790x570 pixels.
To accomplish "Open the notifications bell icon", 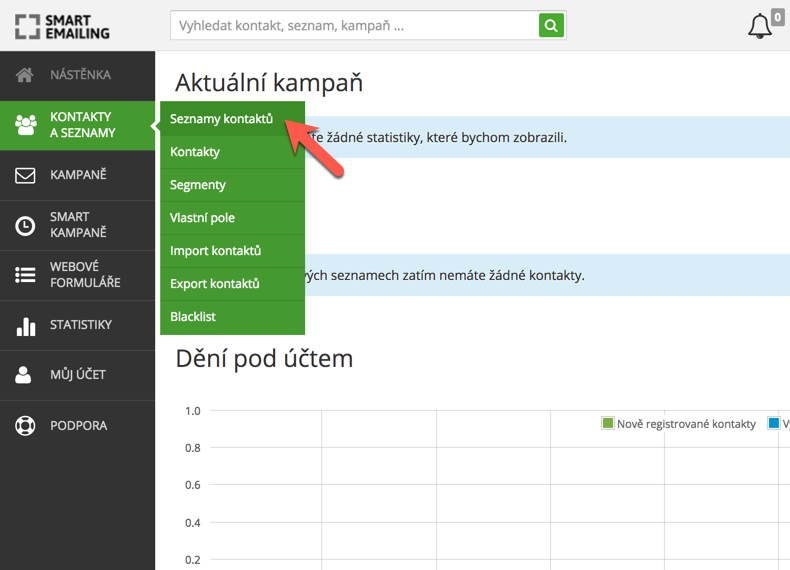I will (760, 26).
